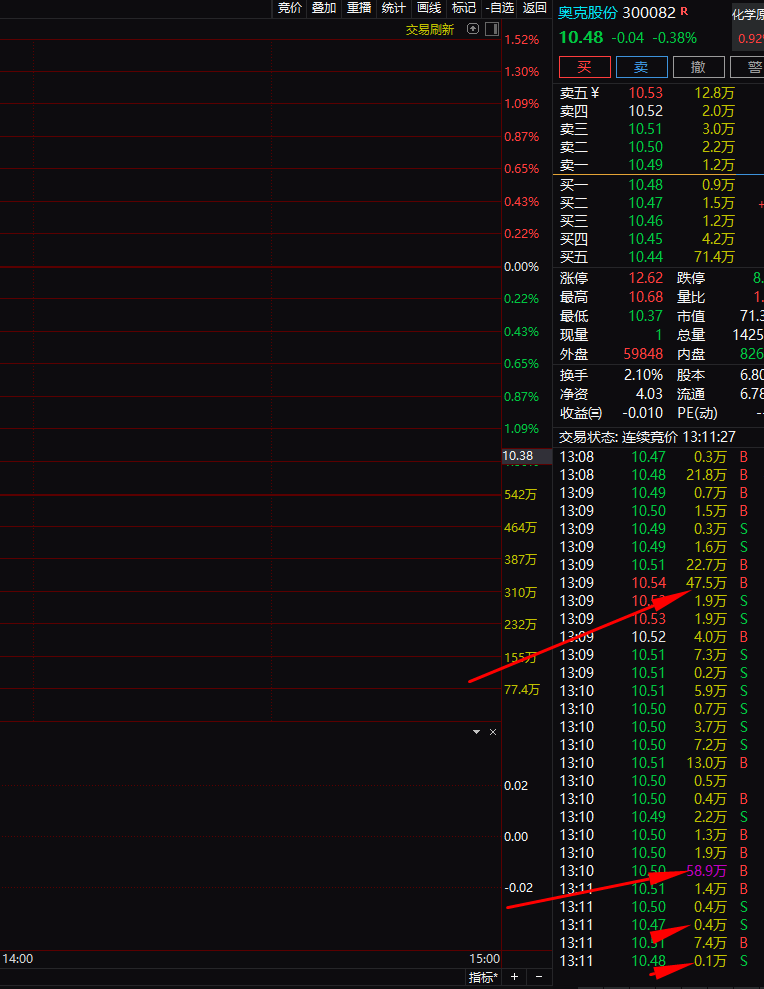Click 返回 to go back
The height and width of the screenshot is (989, 764).
pyautogui.click(x=534, y=8)
